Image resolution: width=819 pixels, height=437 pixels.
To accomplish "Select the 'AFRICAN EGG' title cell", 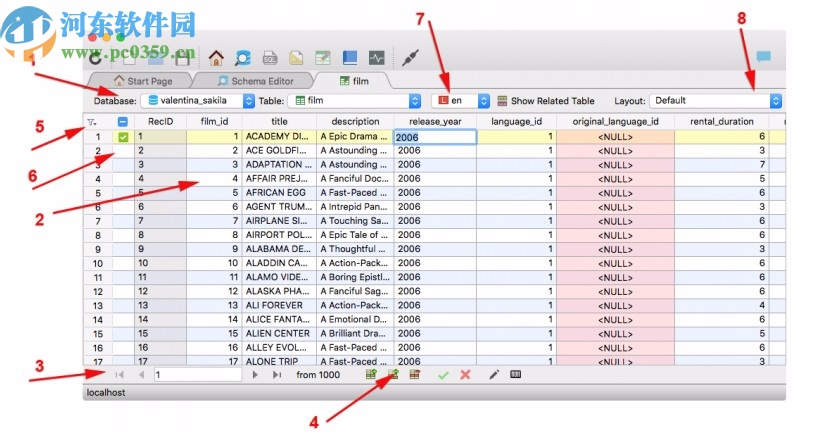I will click(279, 193).
